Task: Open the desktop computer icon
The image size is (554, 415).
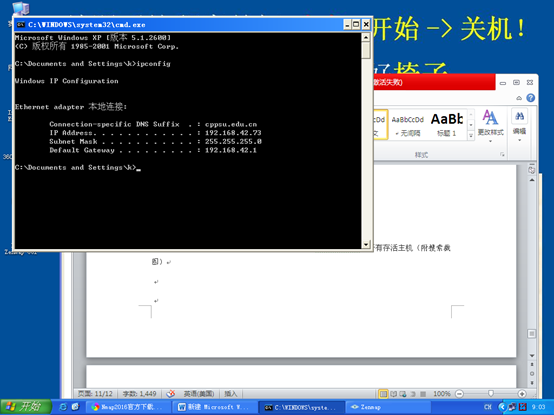Action: (20, 8)
